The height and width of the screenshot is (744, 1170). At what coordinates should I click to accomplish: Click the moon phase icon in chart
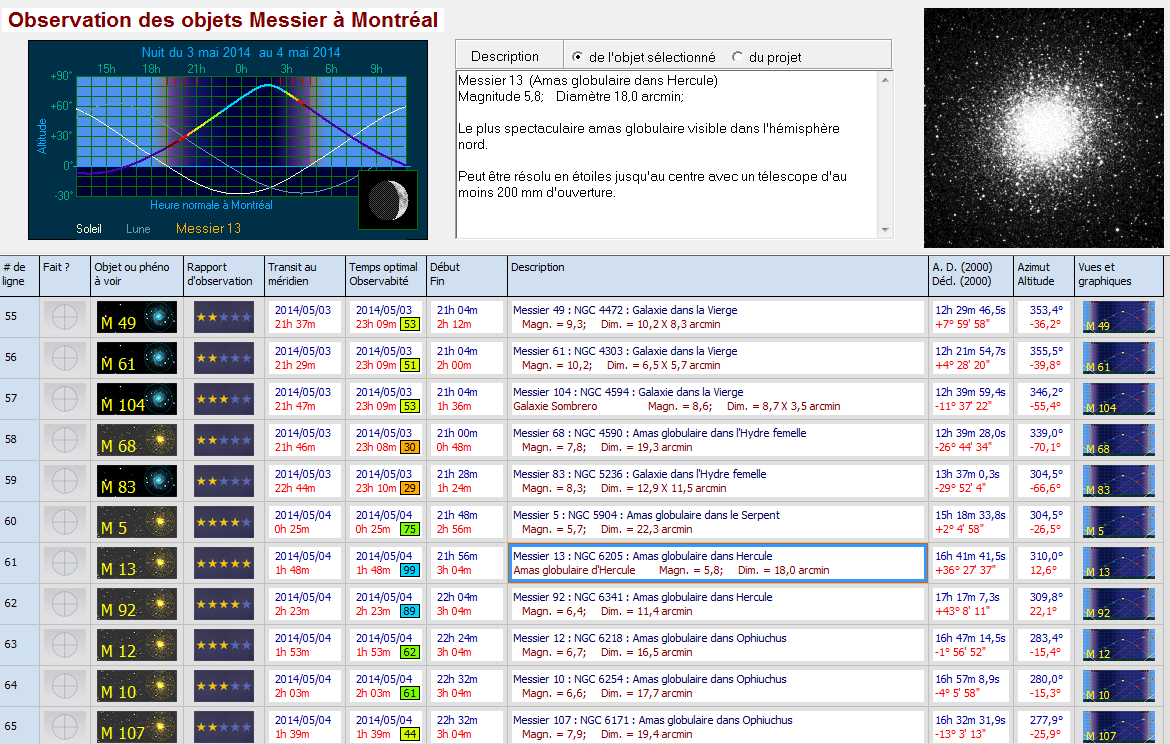tap(384, 198)
